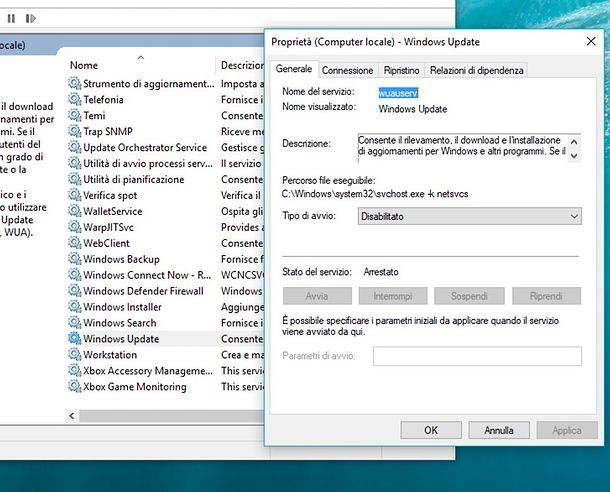Viewport: 610px width, 492px height.
Task: Click gear icon beside Utilità di avvio processi
Action: (x=74, y=163)
